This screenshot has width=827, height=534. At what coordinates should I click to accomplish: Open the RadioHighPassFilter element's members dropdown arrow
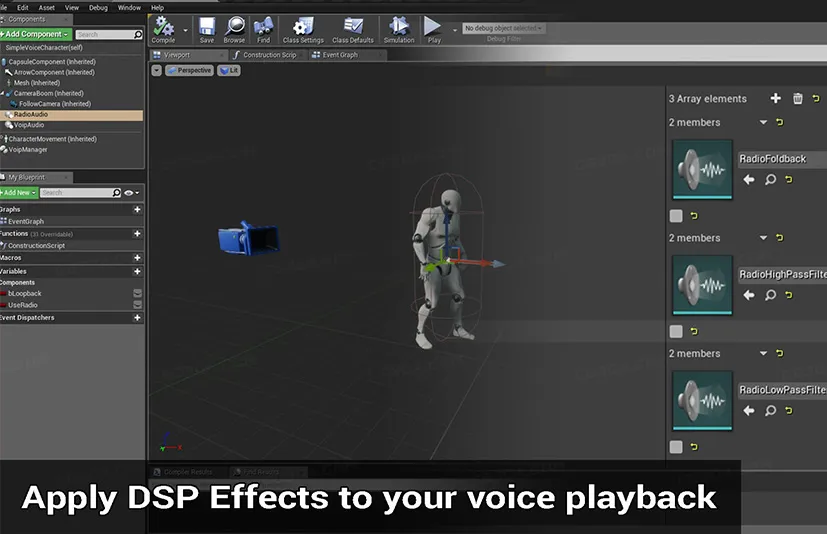763,238
